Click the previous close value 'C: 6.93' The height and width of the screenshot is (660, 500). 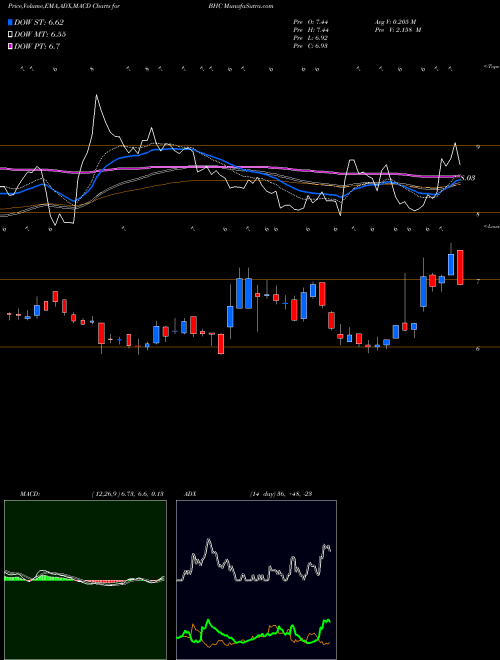tap(317, 46)
